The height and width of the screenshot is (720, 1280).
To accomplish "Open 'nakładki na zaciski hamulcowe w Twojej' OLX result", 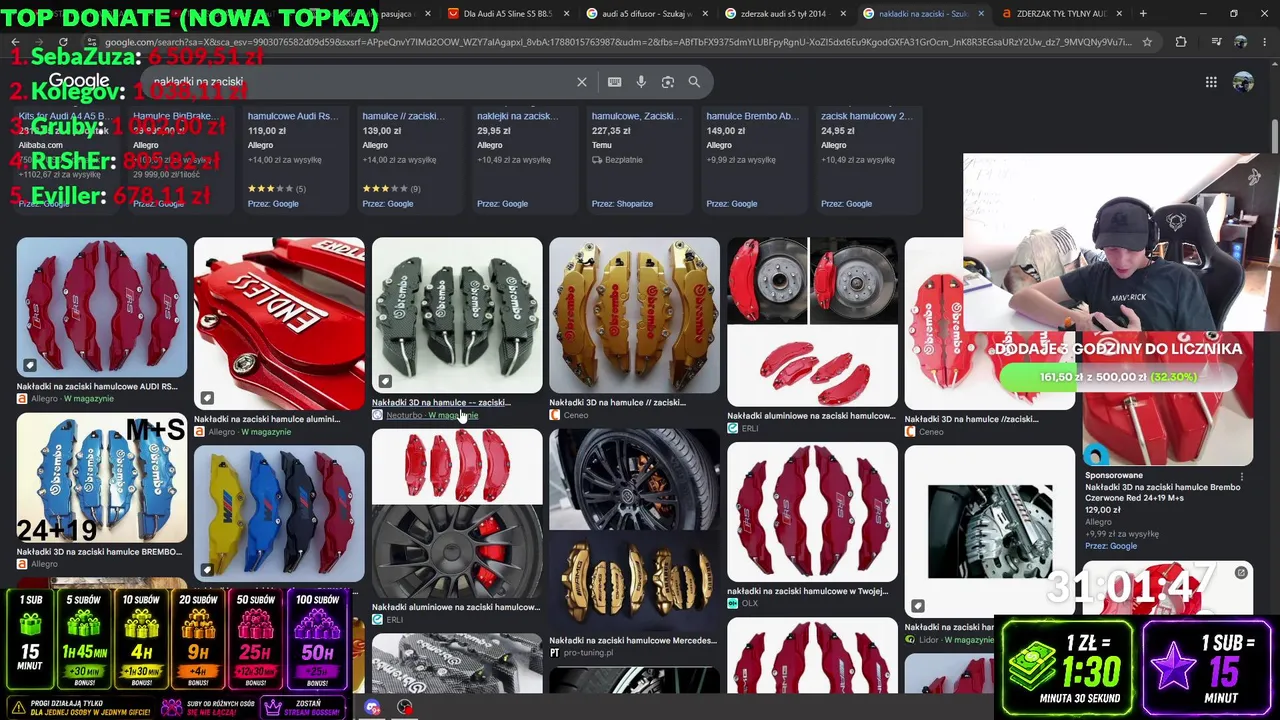I will pos(807,591).
